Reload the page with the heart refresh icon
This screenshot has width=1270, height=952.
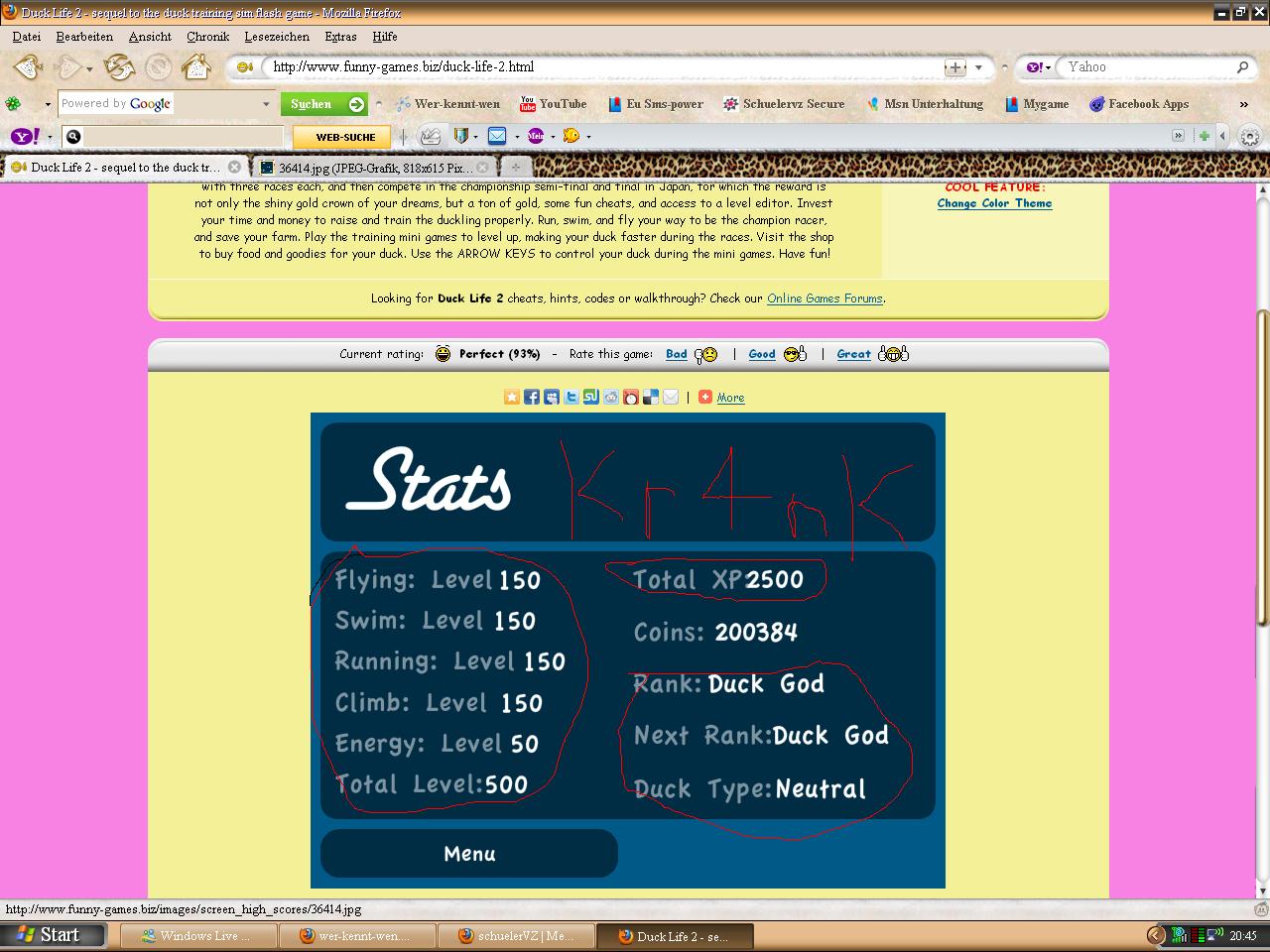[x=119, y=67]
